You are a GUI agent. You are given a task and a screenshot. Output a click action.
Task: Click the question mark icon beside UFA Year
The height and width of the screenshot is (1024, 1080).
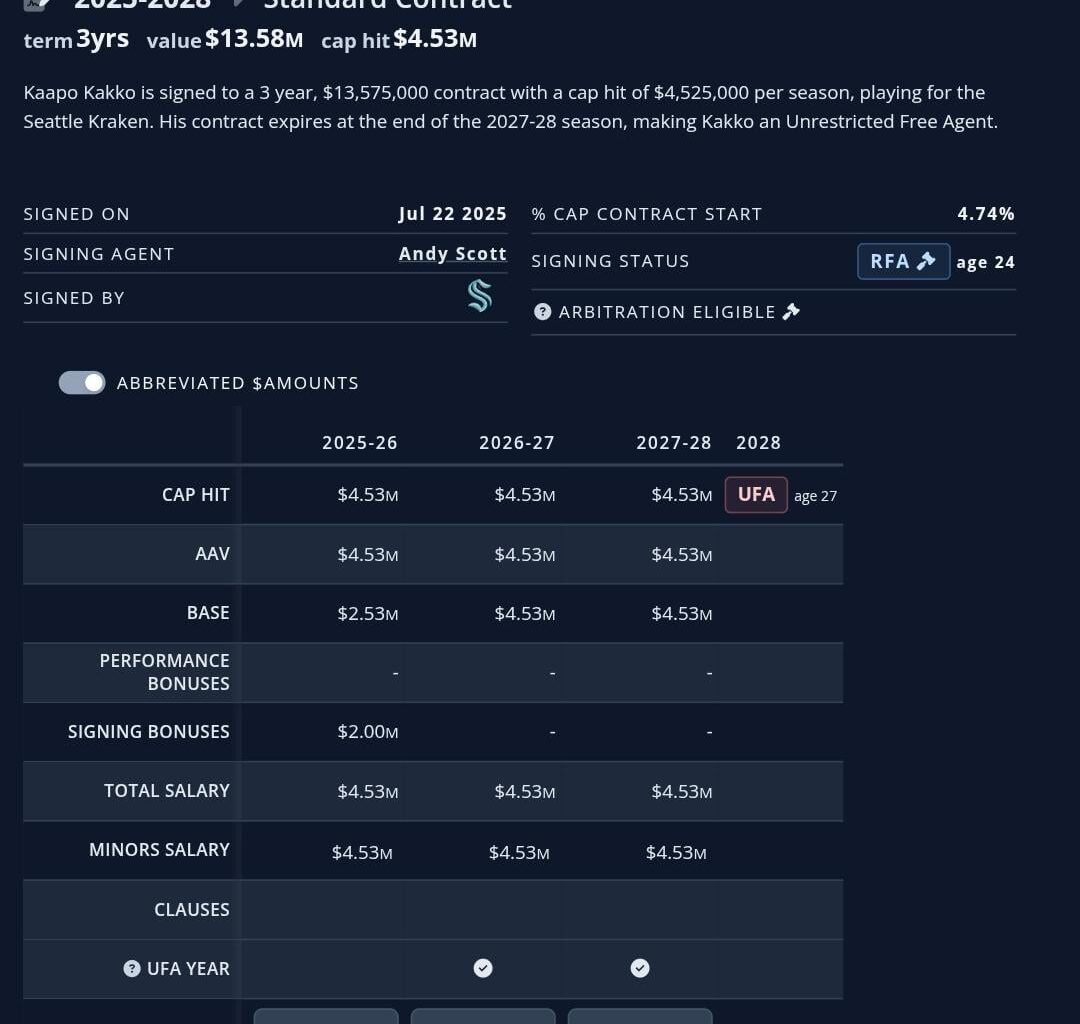[131, 968]
